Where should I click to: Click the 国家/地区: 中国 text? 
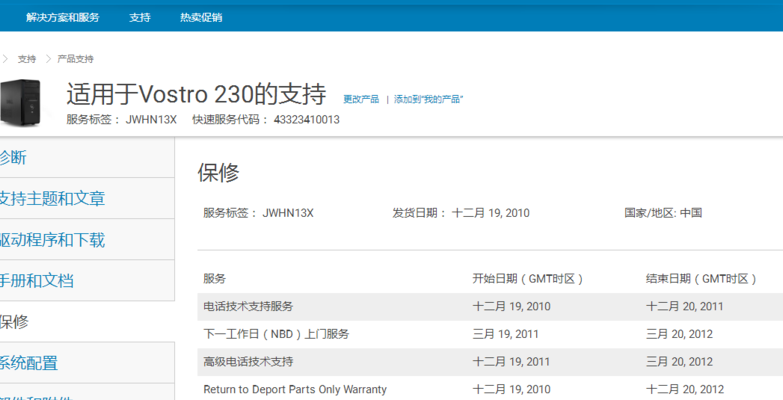click(663, 213)
